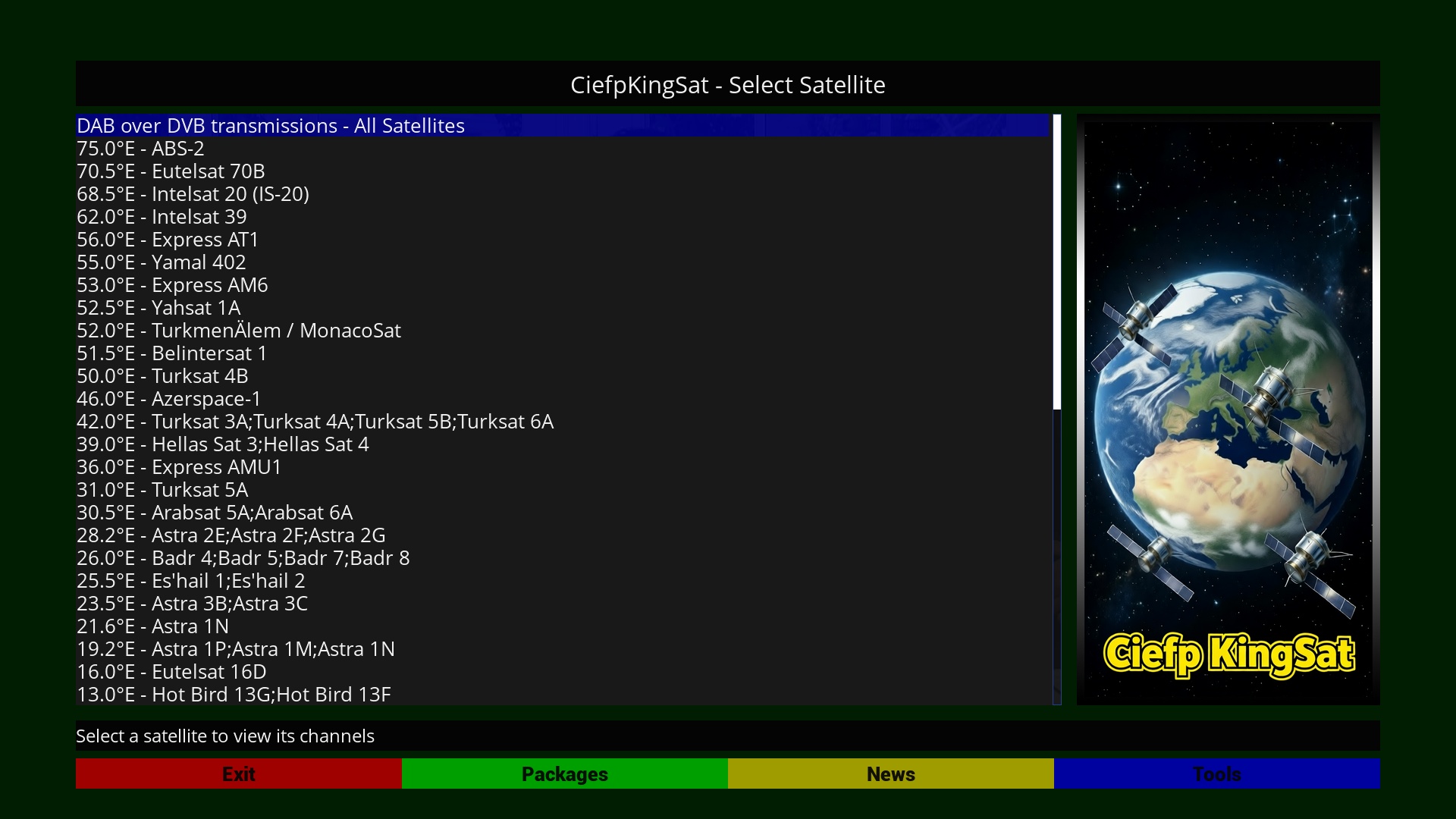
Task: Pick 52.5°E - Yahsat 1A
Action: point(562,307)
